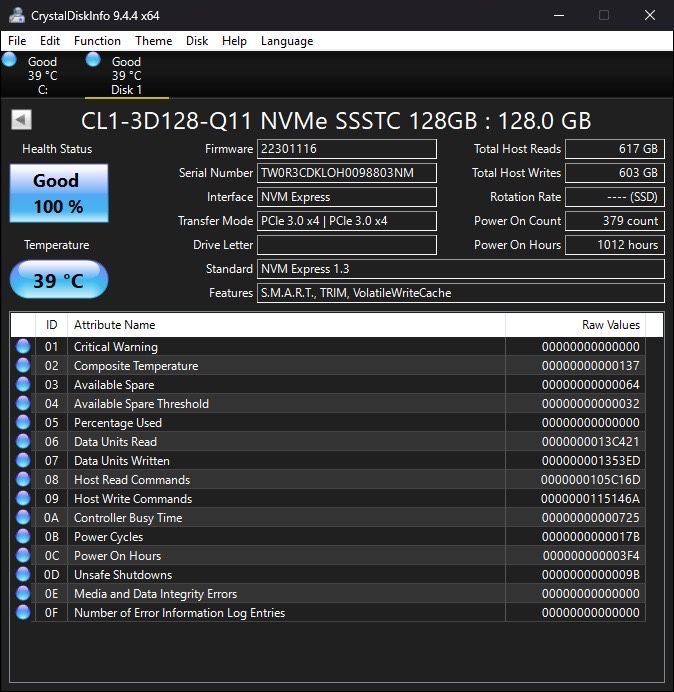Select the Controller Busy Time attribute name
This screenshot has width=674, height=692.
click(x=128, y=518)
